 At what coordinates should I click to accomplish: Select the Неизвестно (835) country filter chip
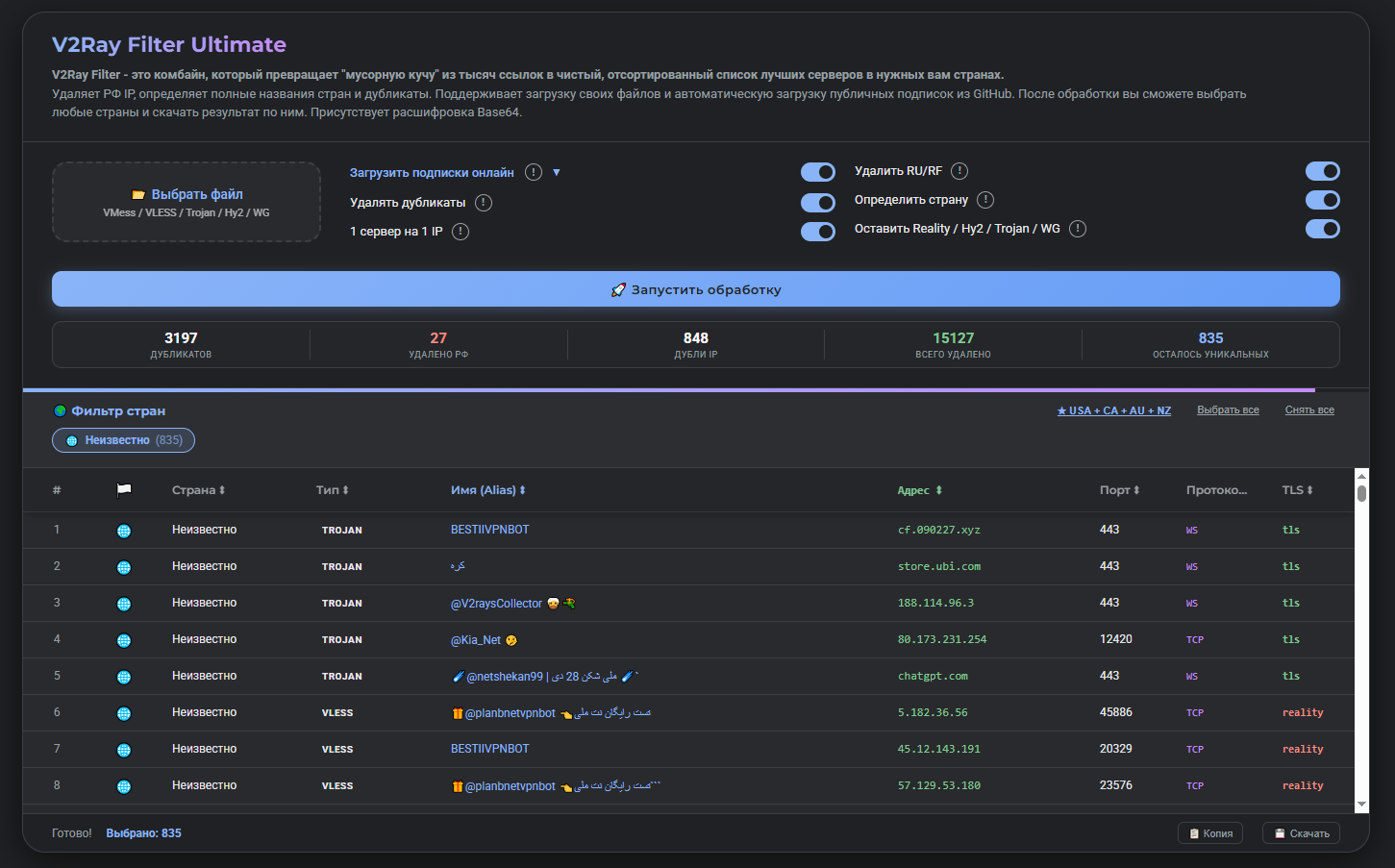tap(124, 440)
